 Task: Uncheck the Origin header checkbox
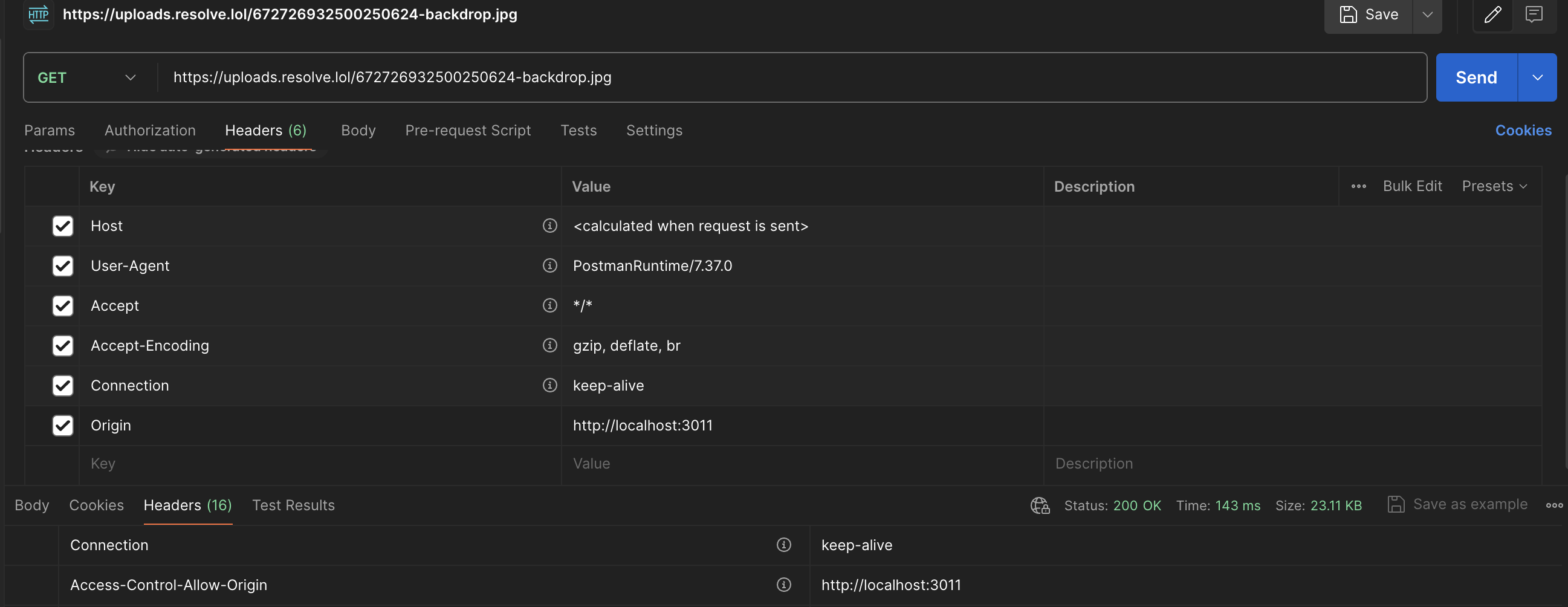pyautogui.click(x=63, y=425)
